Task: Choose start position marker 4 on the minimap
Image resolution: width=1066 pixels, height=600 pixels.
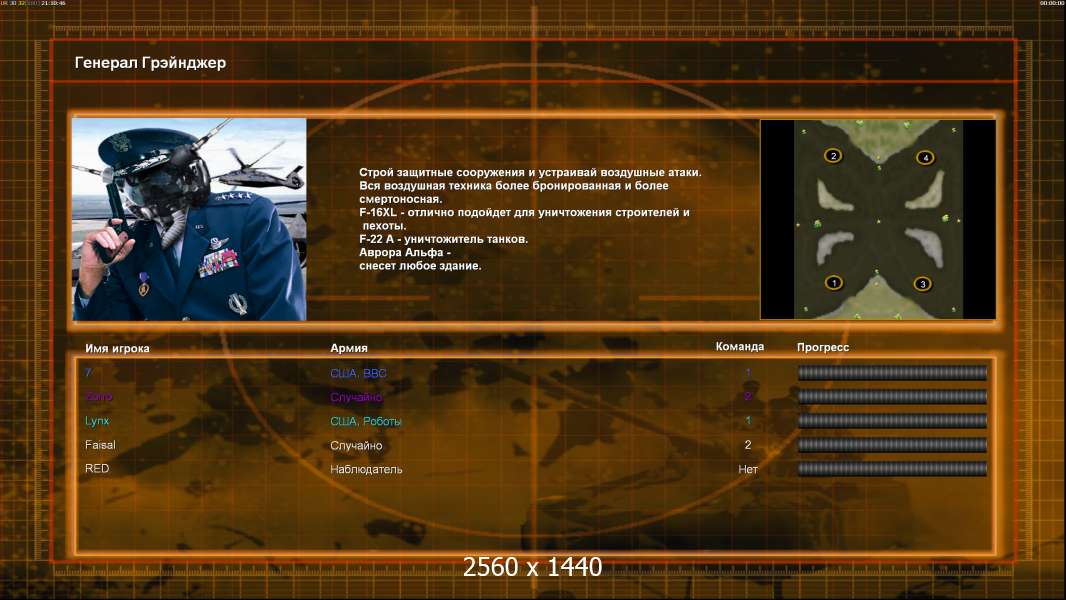Action: click(x=925, y=158)
